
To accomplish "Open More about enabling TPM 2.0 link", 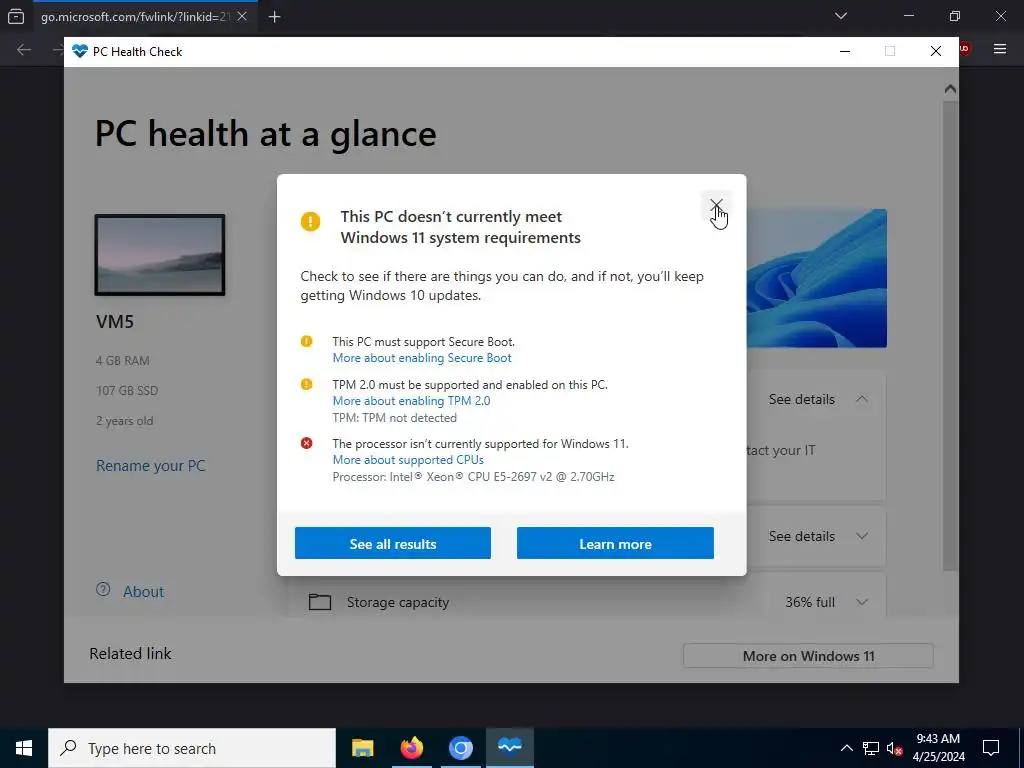I will coord(411,401).
